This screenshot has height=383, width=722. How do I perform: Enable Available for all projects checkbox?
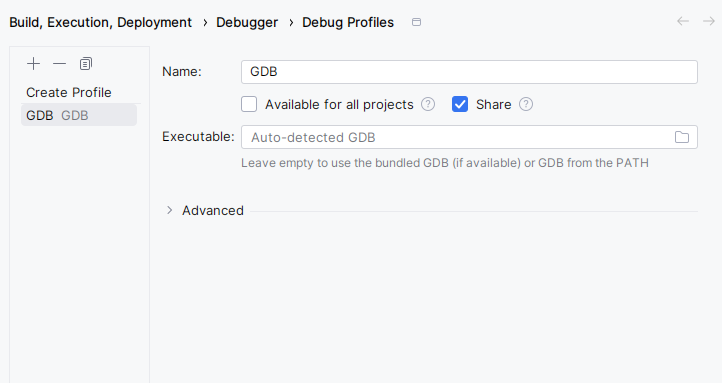pyautogui.click(x=249, y=104)
